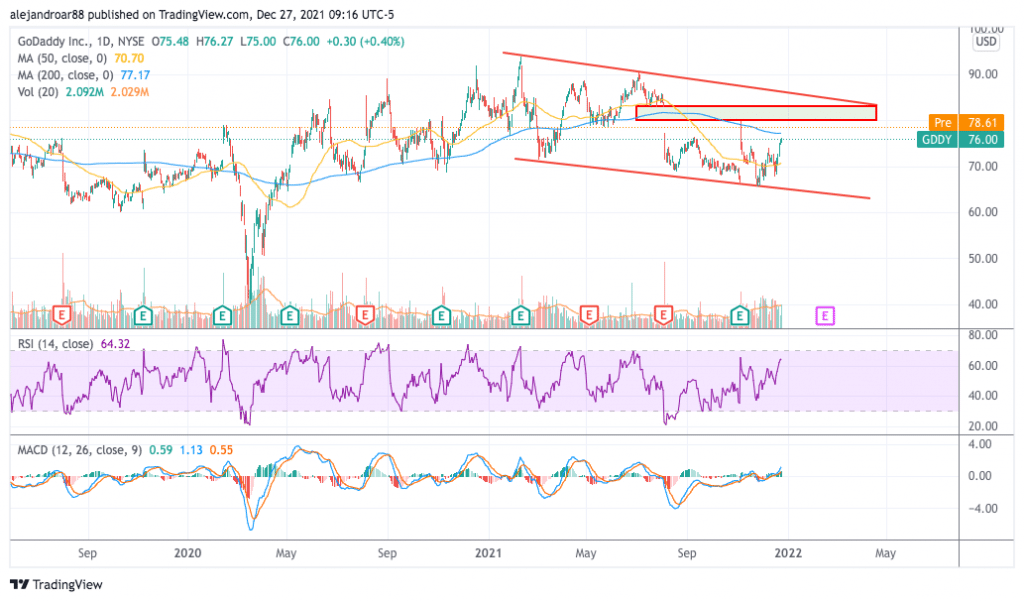Image resolution: width=1024 pixels, height=602 pixels.
Task: Open the red earnings marker for August 2021
Action: (x=663, y=315)
